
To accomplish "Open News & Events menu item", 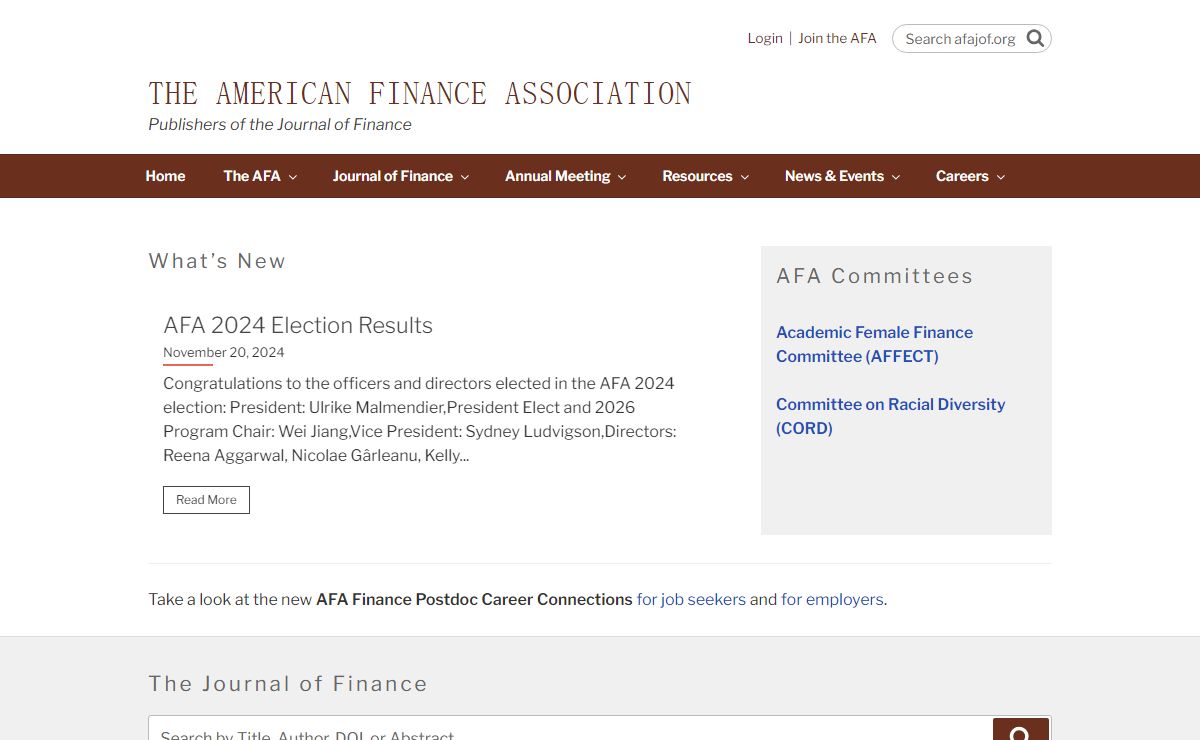I will (834, 176).
